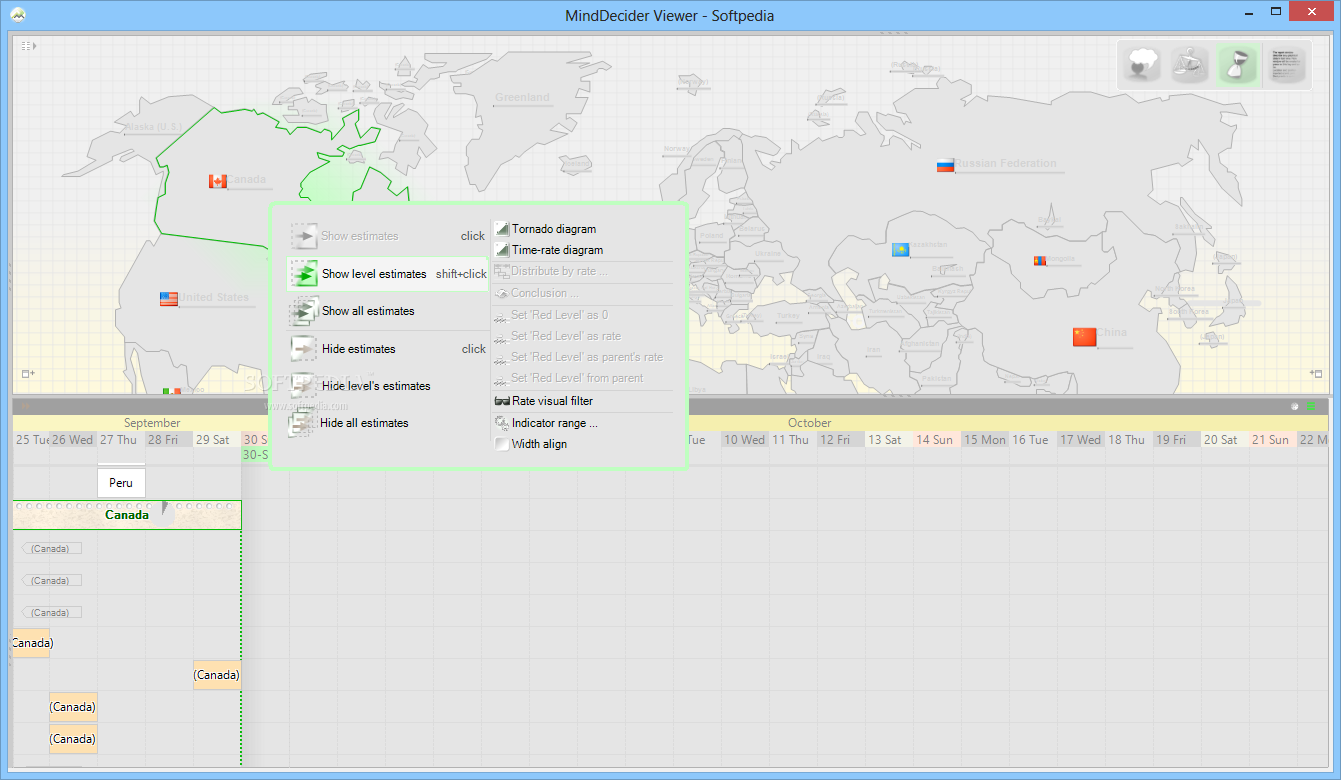
Task: Switch to the balance scales view icon
Action: [1190, 65]
